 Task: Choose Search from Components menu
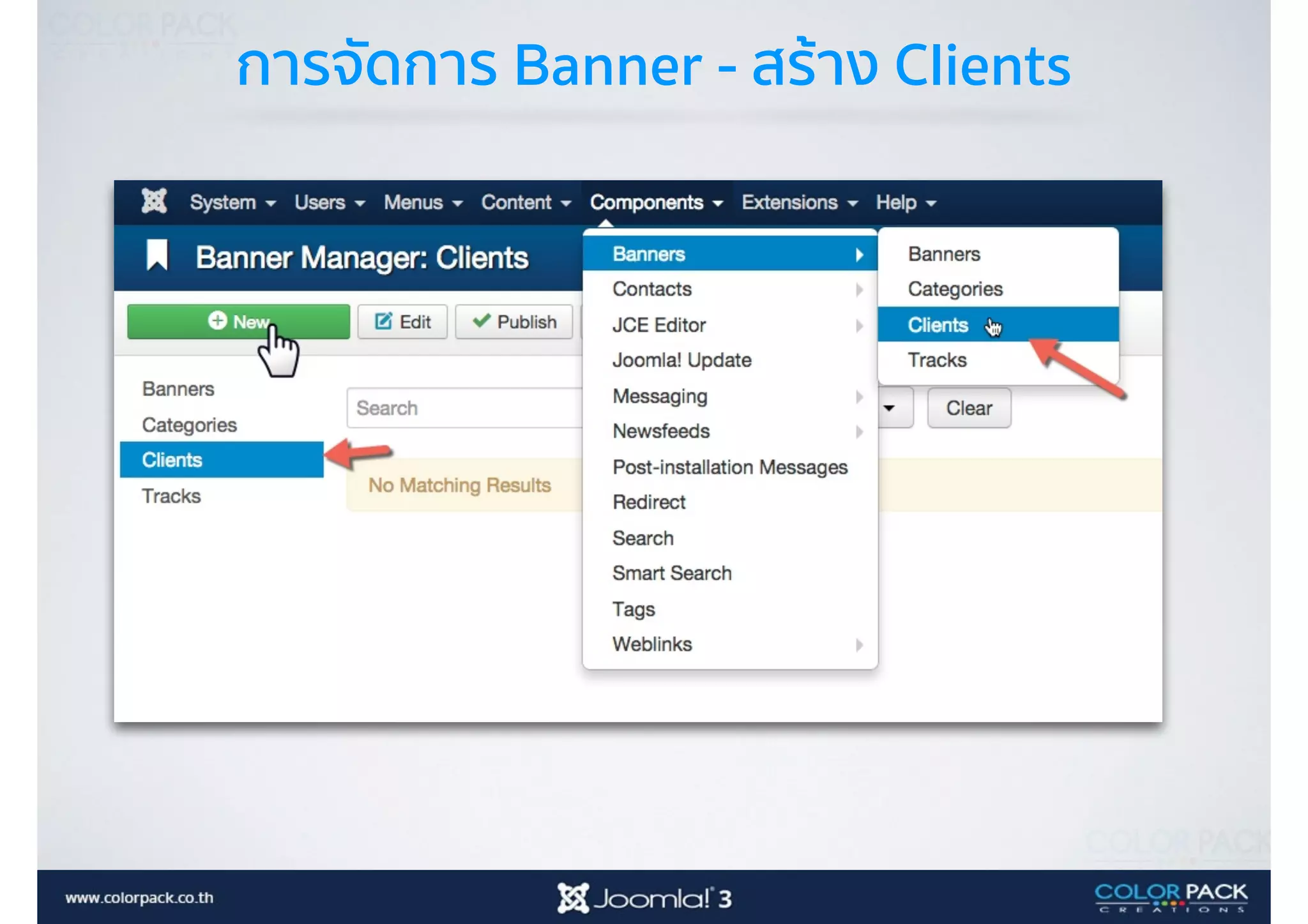[x=730, y=538]
